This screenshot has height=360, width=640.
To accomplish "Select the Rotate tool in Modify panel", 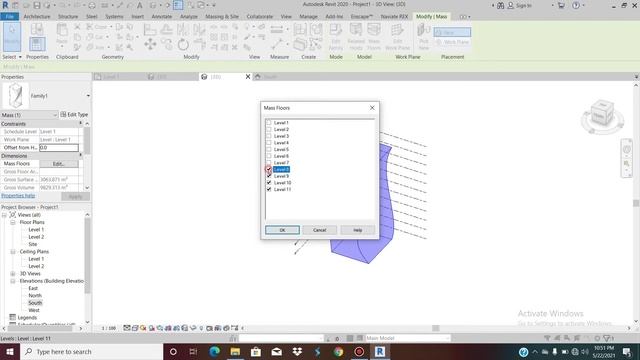I will [183, 44].
